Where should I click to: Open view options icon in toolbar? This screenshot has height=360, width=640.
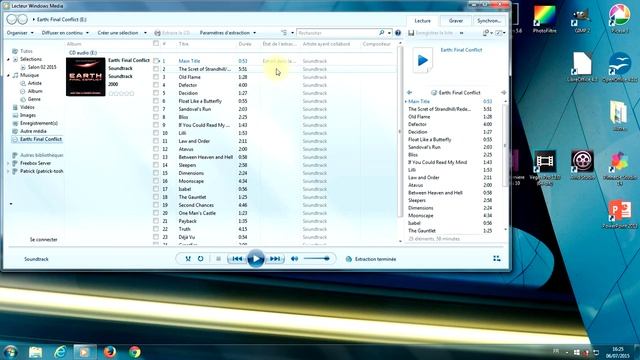coord(284,33)
